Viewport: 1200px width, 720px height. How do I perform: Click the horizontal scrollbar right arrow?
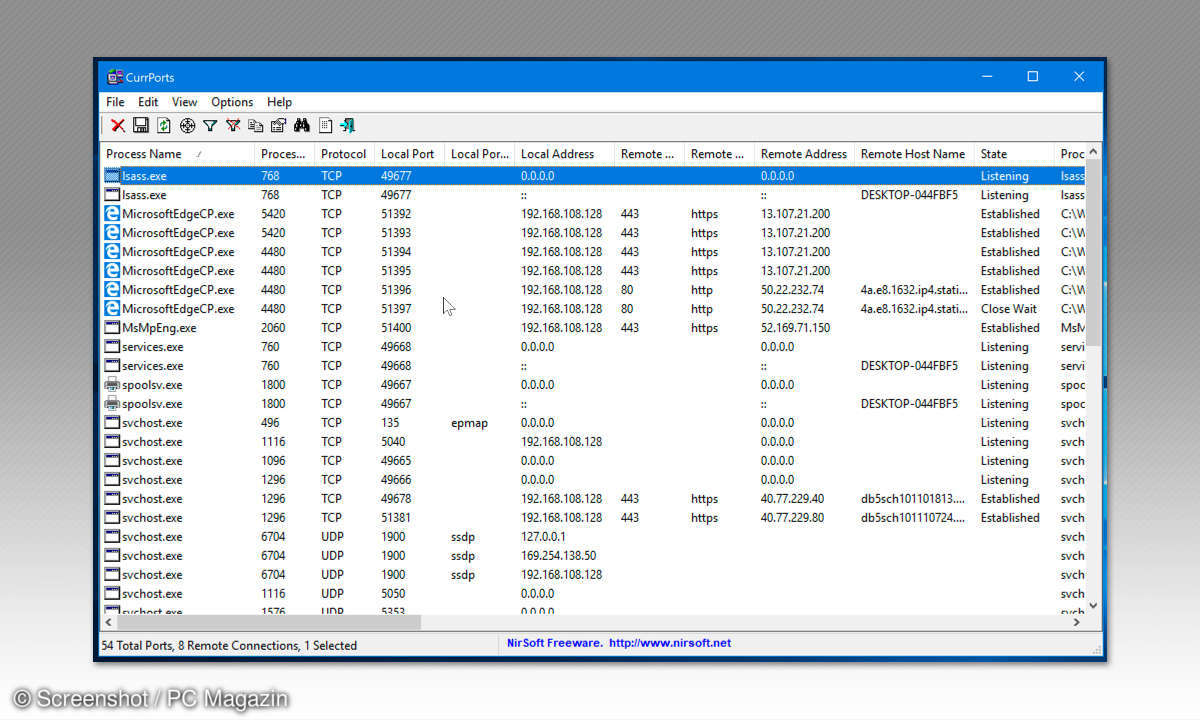[1077, 622]
